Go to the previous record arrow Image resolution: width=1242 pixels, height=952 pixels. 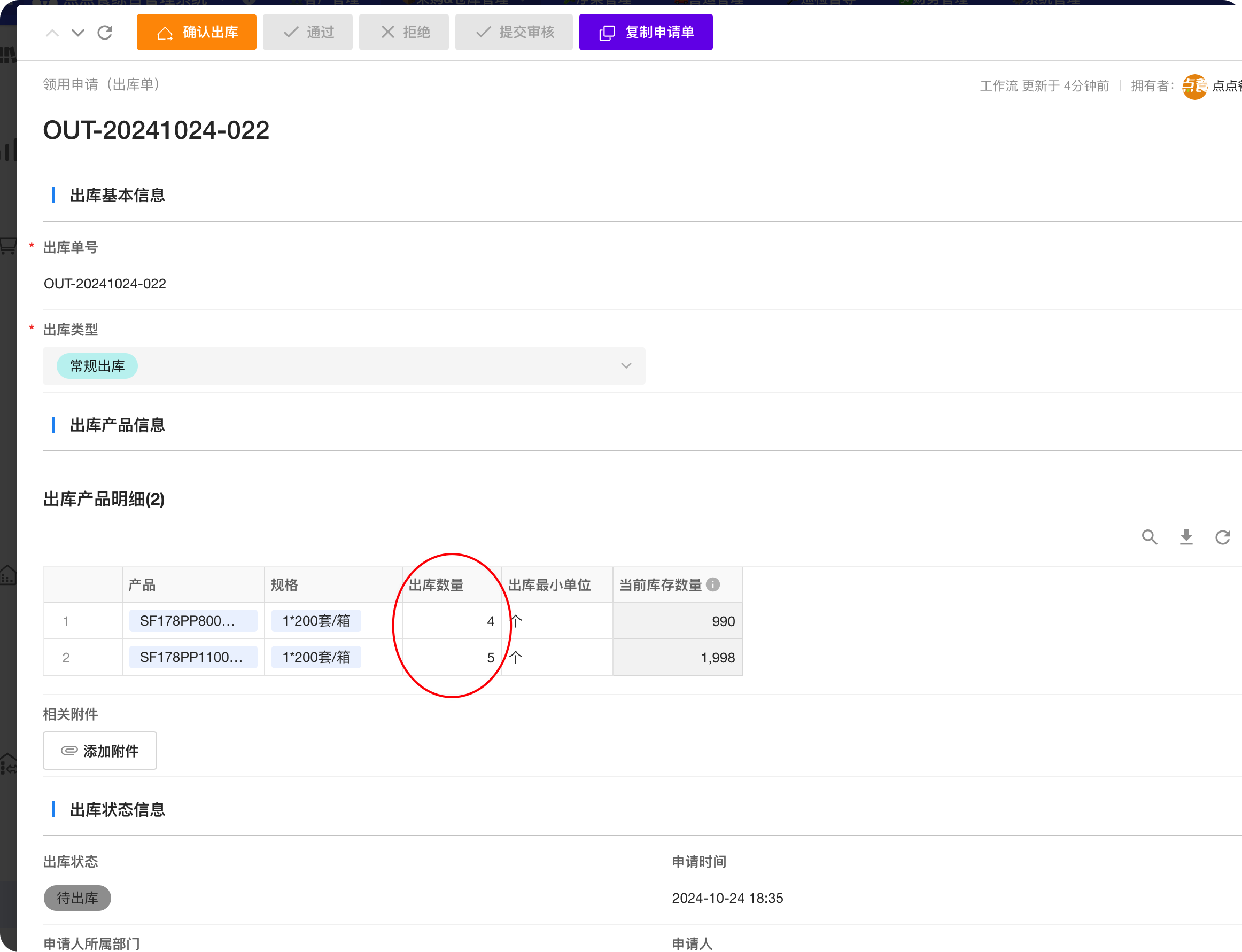52,33
